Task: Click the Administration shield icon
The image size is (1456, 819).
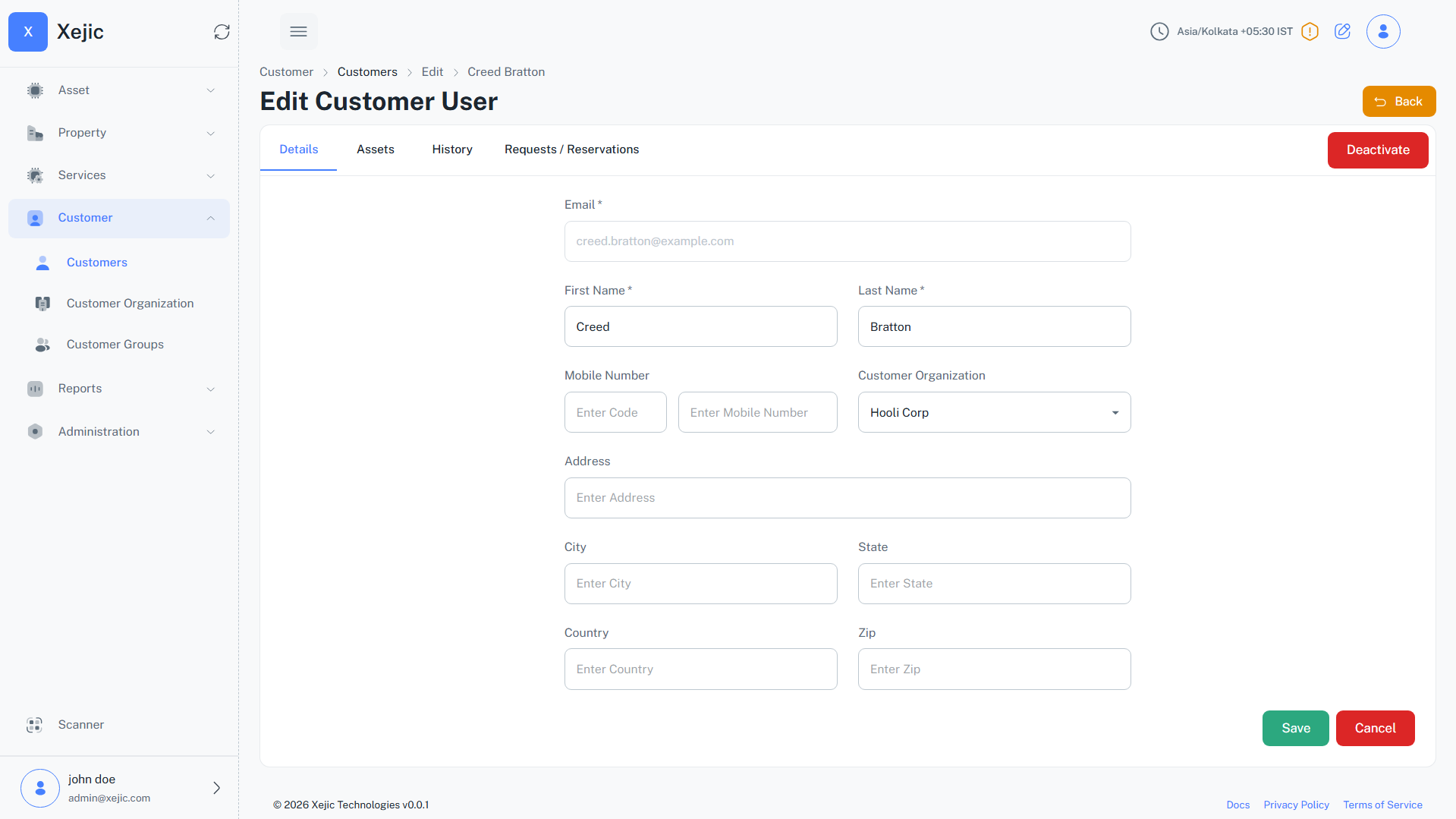Action: point(35,432)
